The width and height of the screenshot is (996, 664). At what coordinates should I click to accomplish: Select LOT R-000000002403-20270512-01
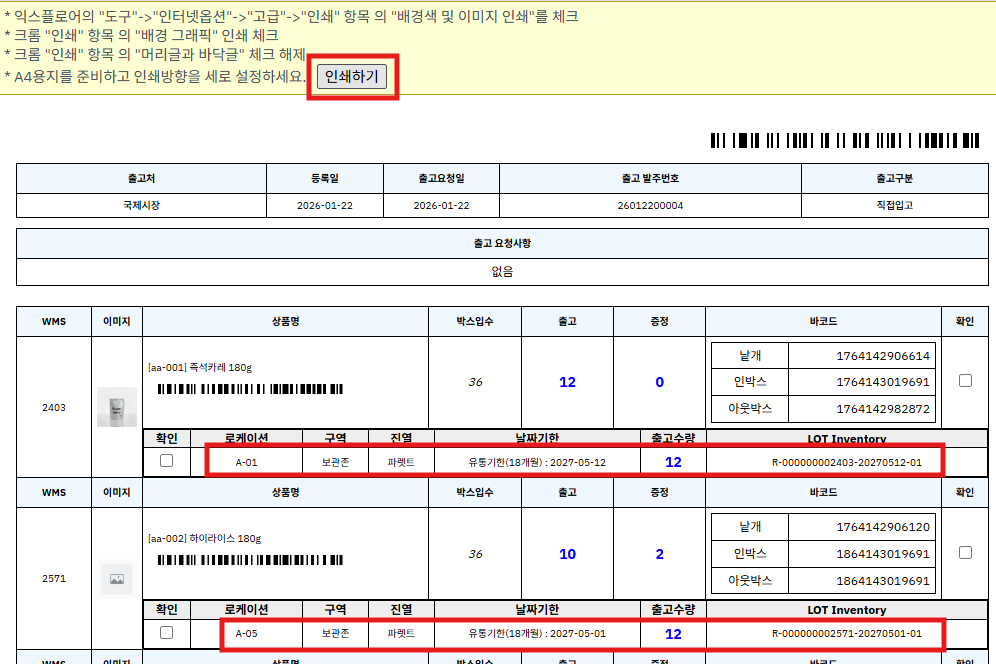(847, 463)
